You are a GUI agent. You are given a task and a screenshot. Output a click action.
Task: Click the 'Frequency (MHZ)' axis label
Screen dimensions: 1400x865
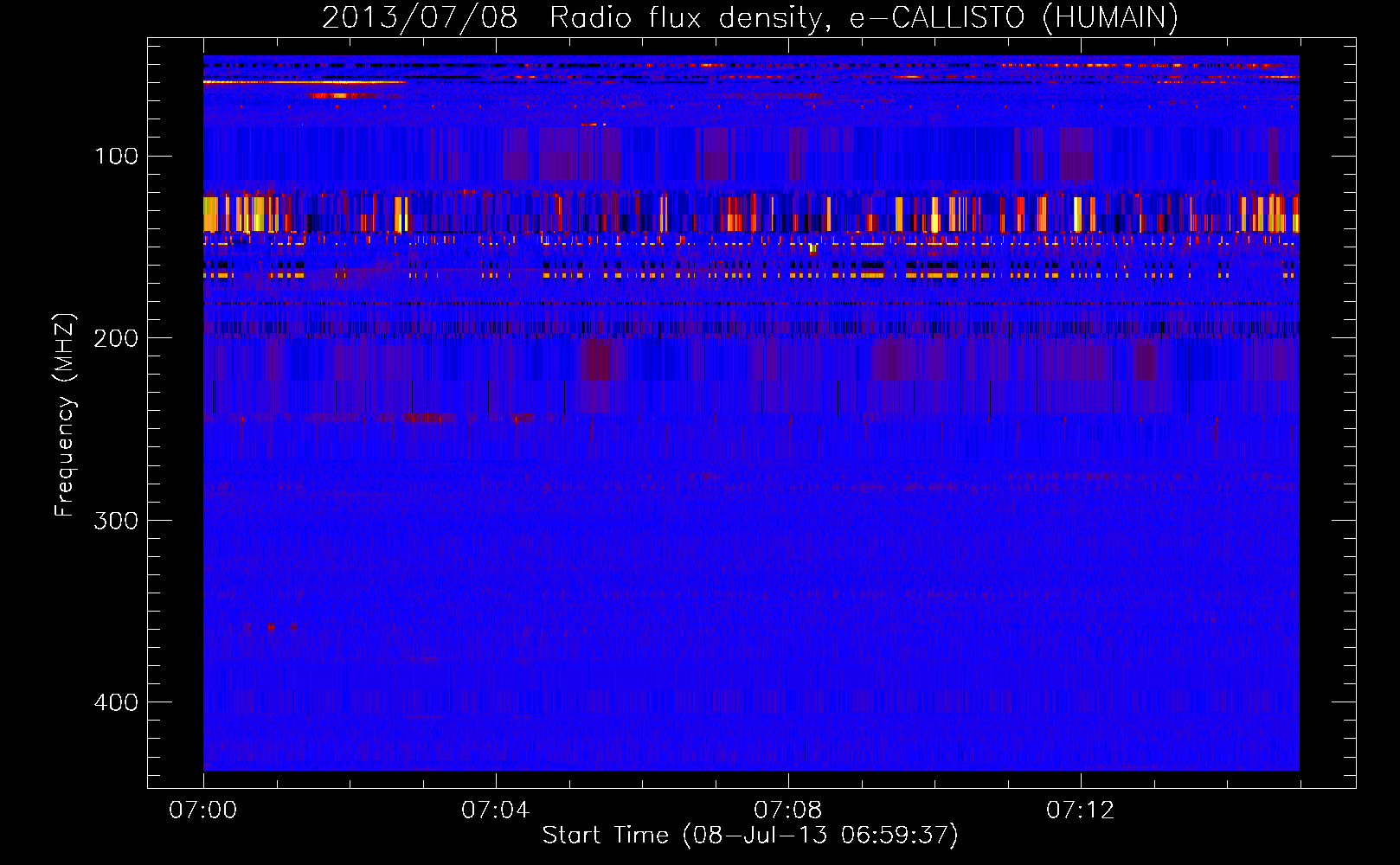pos(65,415)
